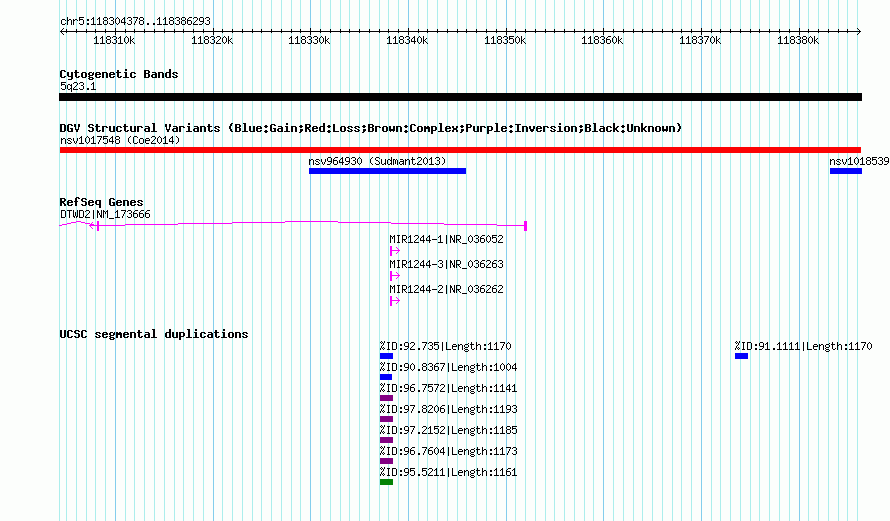Image resolution: width=890 pixels, height=521 pixels.
Task: Click the MIR1244-1 arrow glyph
Action: tap(395, 251)
